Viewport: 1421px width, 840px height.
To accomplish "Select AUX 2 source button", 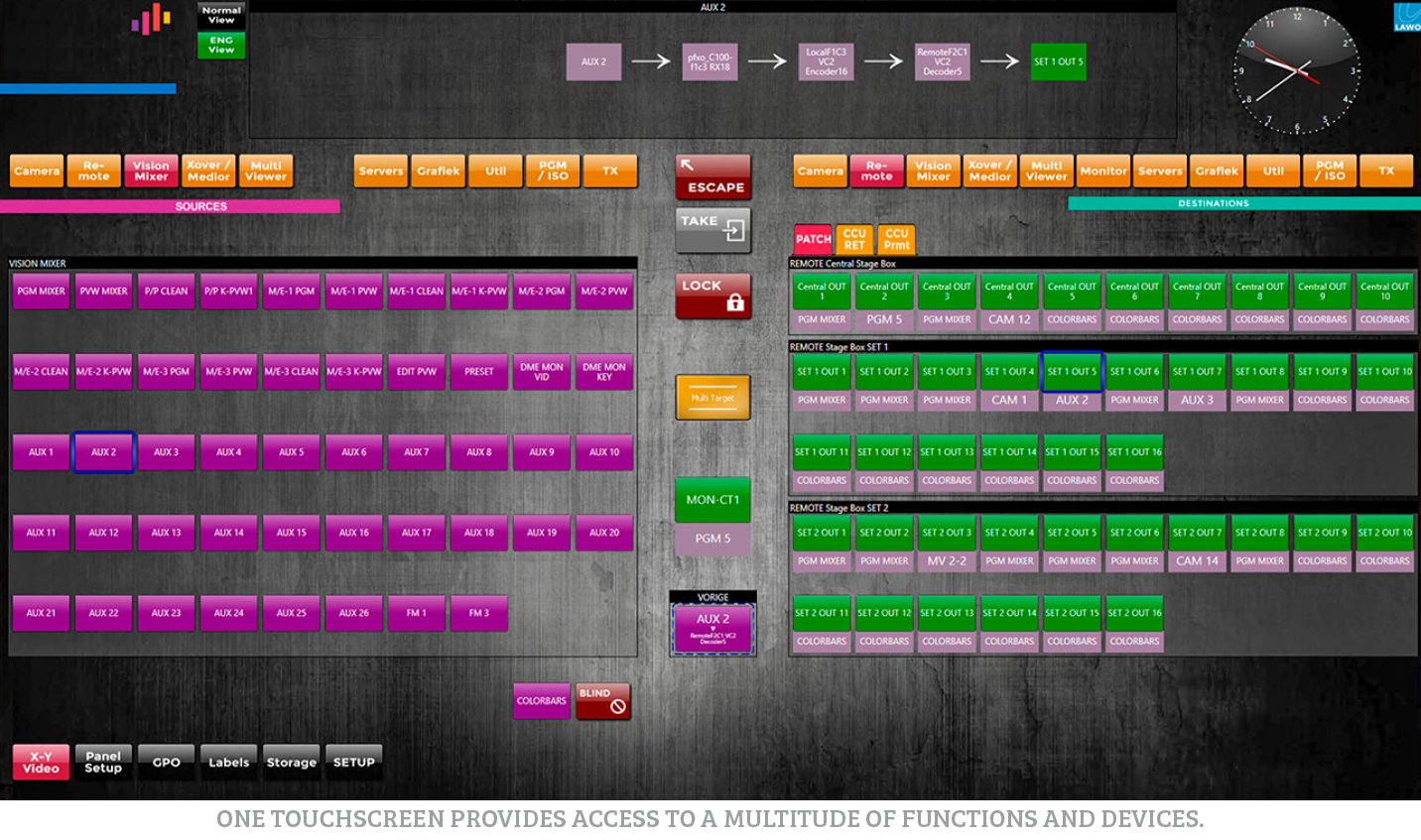I will coord(103,452).
